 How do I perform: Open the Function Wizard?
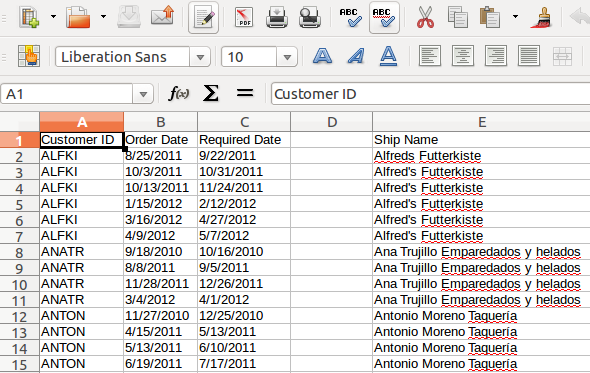pyautogui.click(x=178, y=93)
